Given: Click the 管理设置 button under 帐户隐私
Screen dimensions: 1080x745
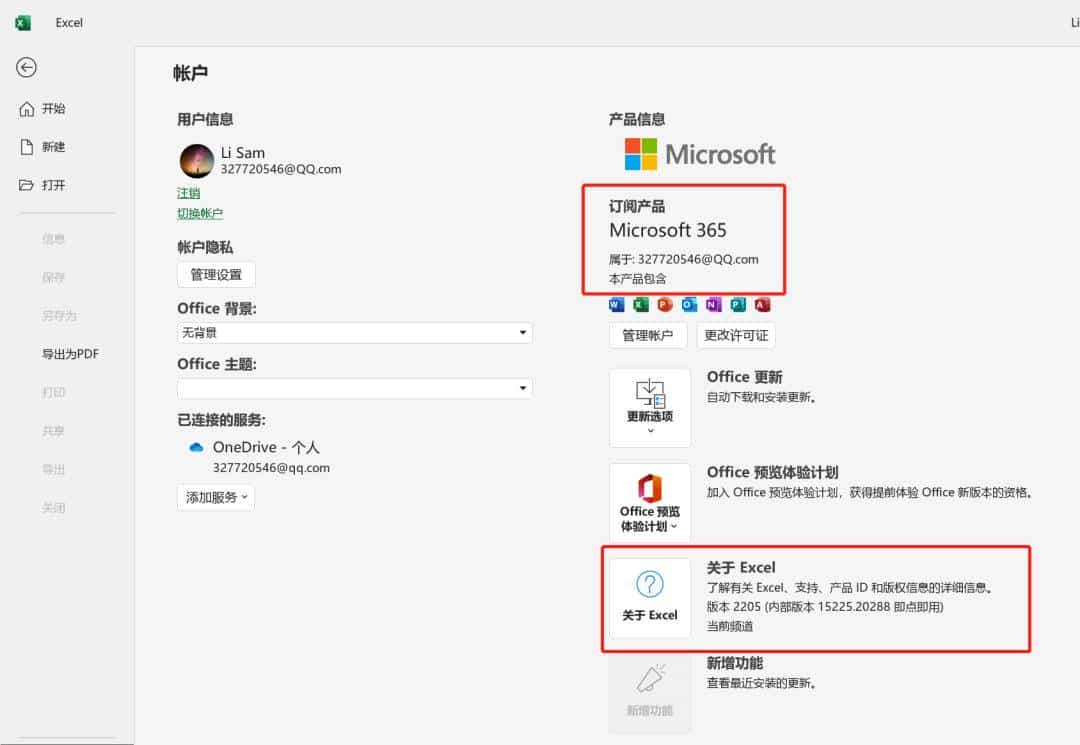Looking at the screenshot, I should 216,274.
